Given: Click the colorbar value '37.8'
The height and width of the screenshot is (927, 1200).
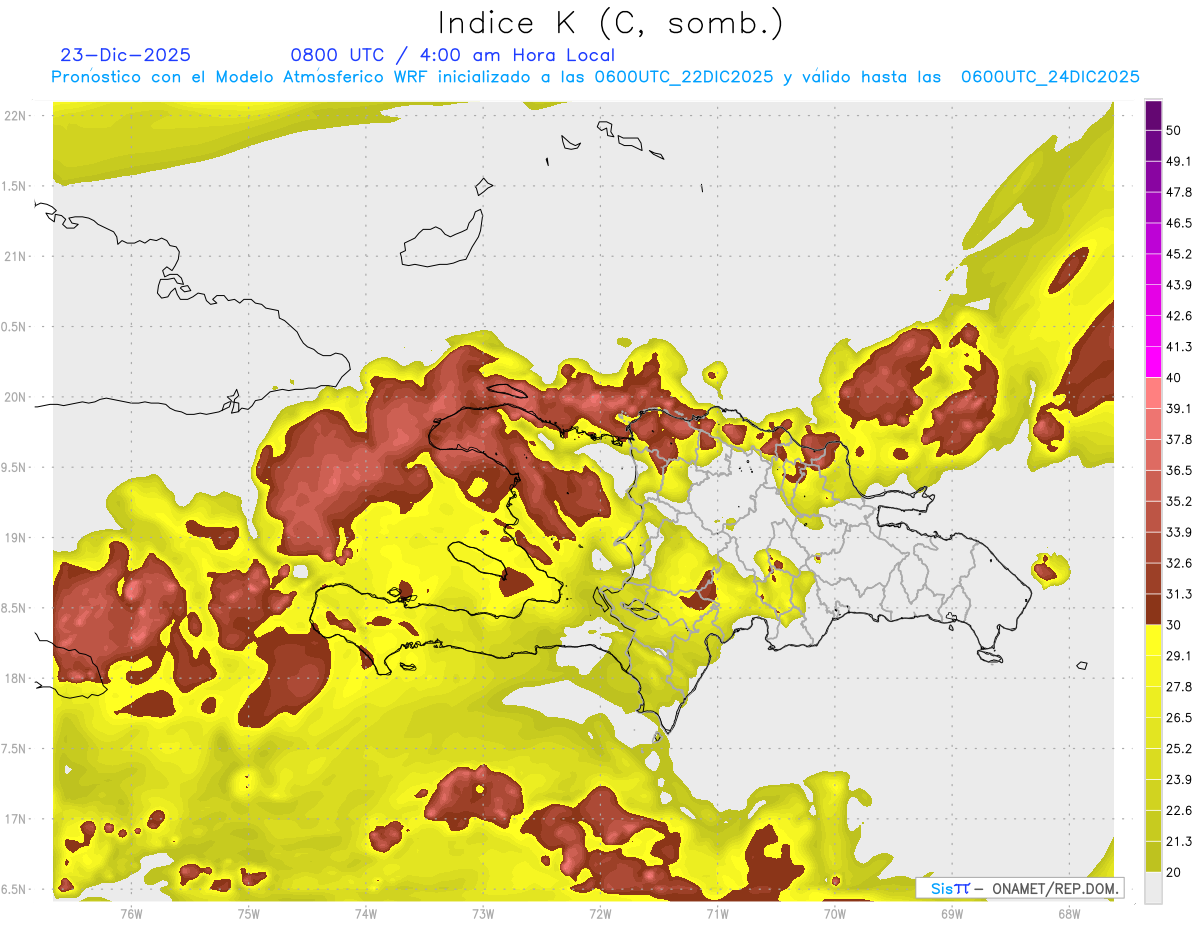Looking at the screenshot, I should [x=1179, y=439].
